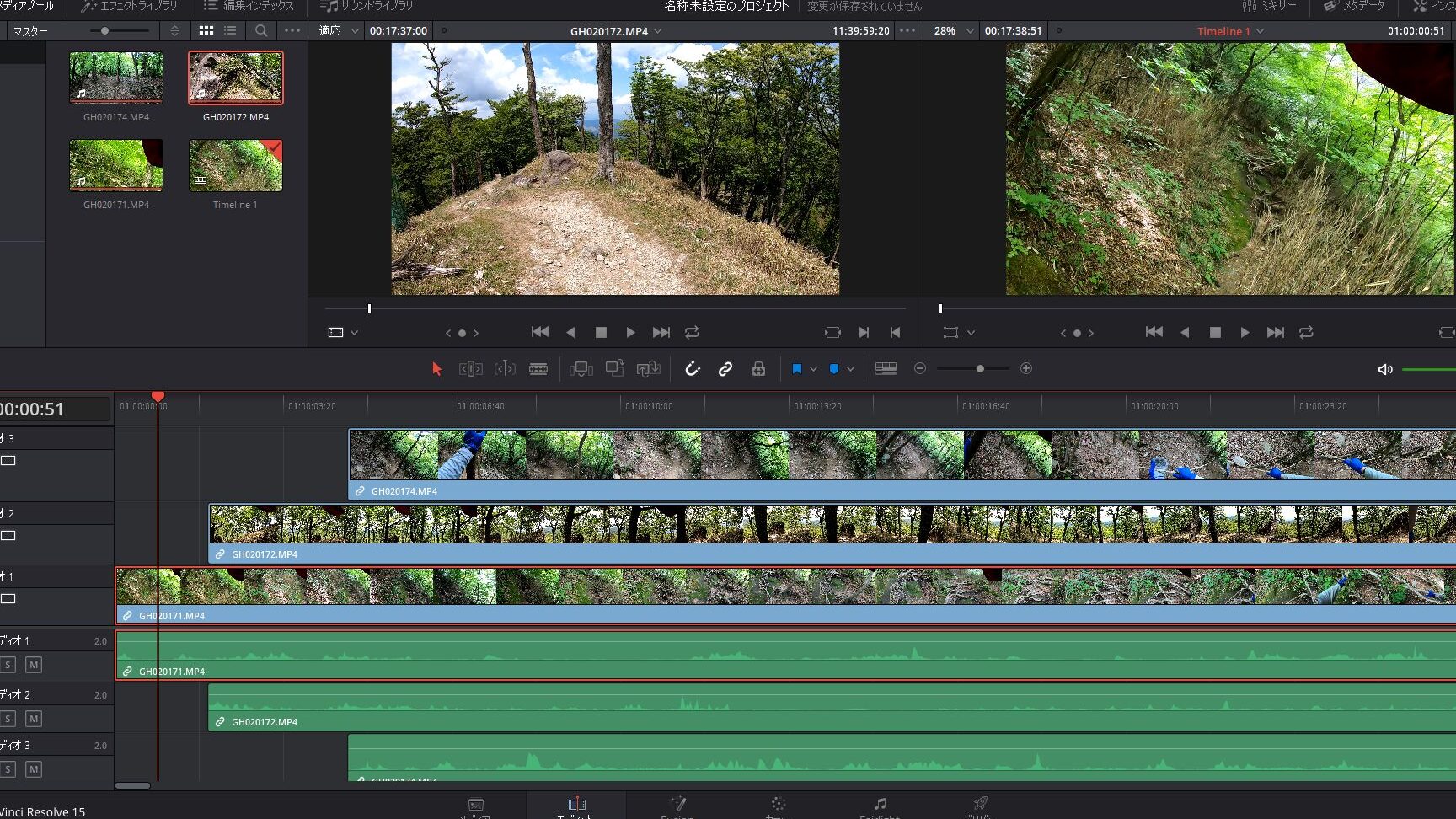
Task: Click the timeline zoom-in plus icon
Action: coord(1025,368)
